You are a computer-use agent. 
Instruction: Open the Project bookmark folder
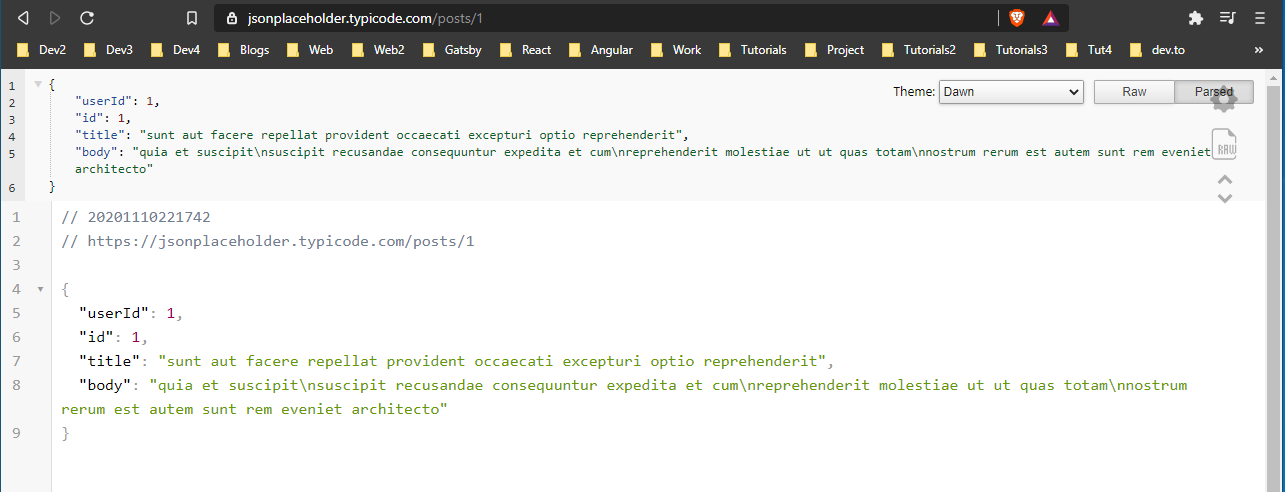coord(833,50)
